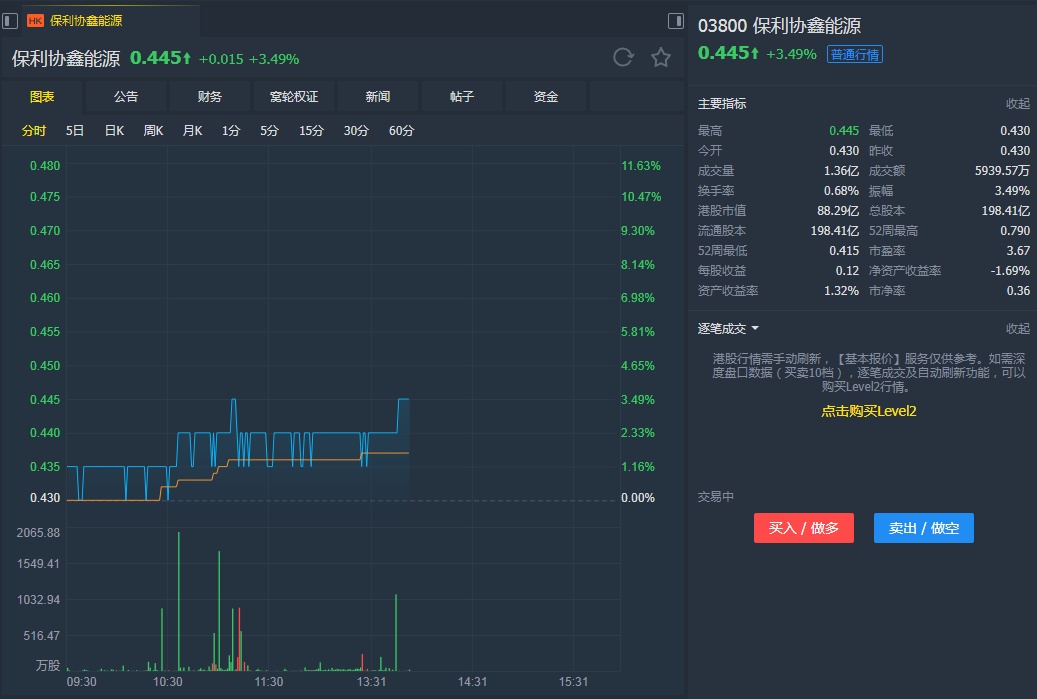
Task: Click the 港股市值 value 88.29亿
Action: 838,210
